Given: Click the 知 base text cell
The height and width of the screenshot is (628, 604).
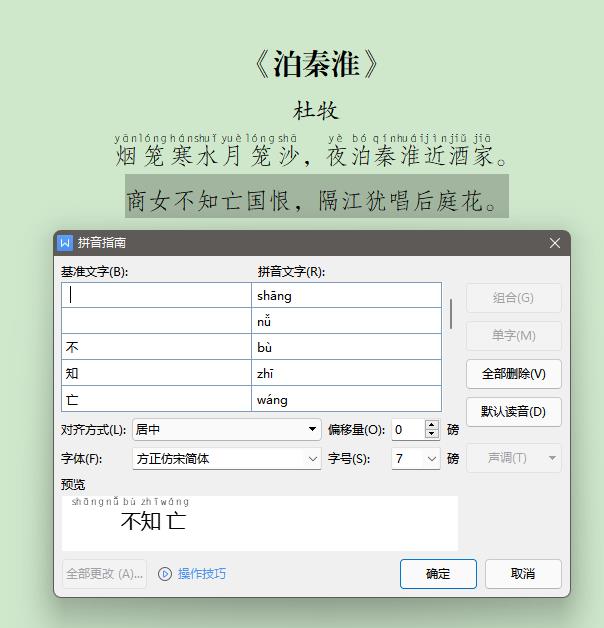Looking at the screenshot, I should tap(156, 373).
